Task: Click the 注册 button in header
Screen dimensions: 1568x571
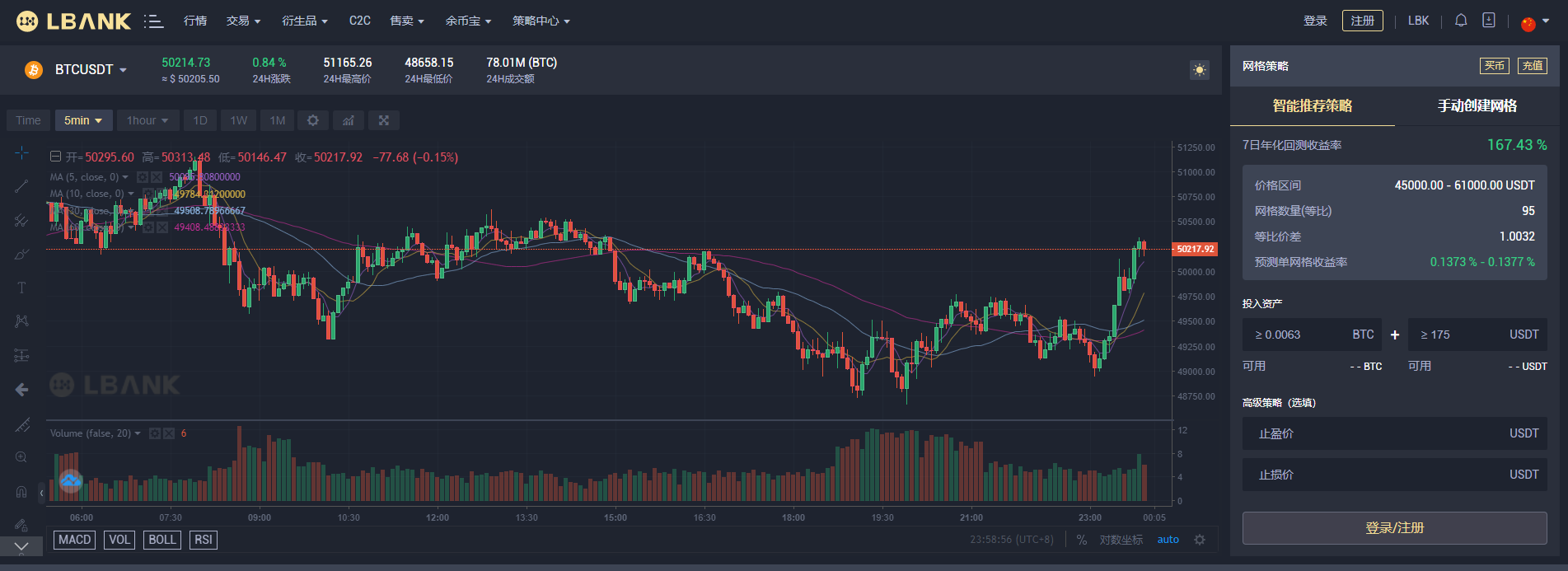Action: pos(1363,21)
